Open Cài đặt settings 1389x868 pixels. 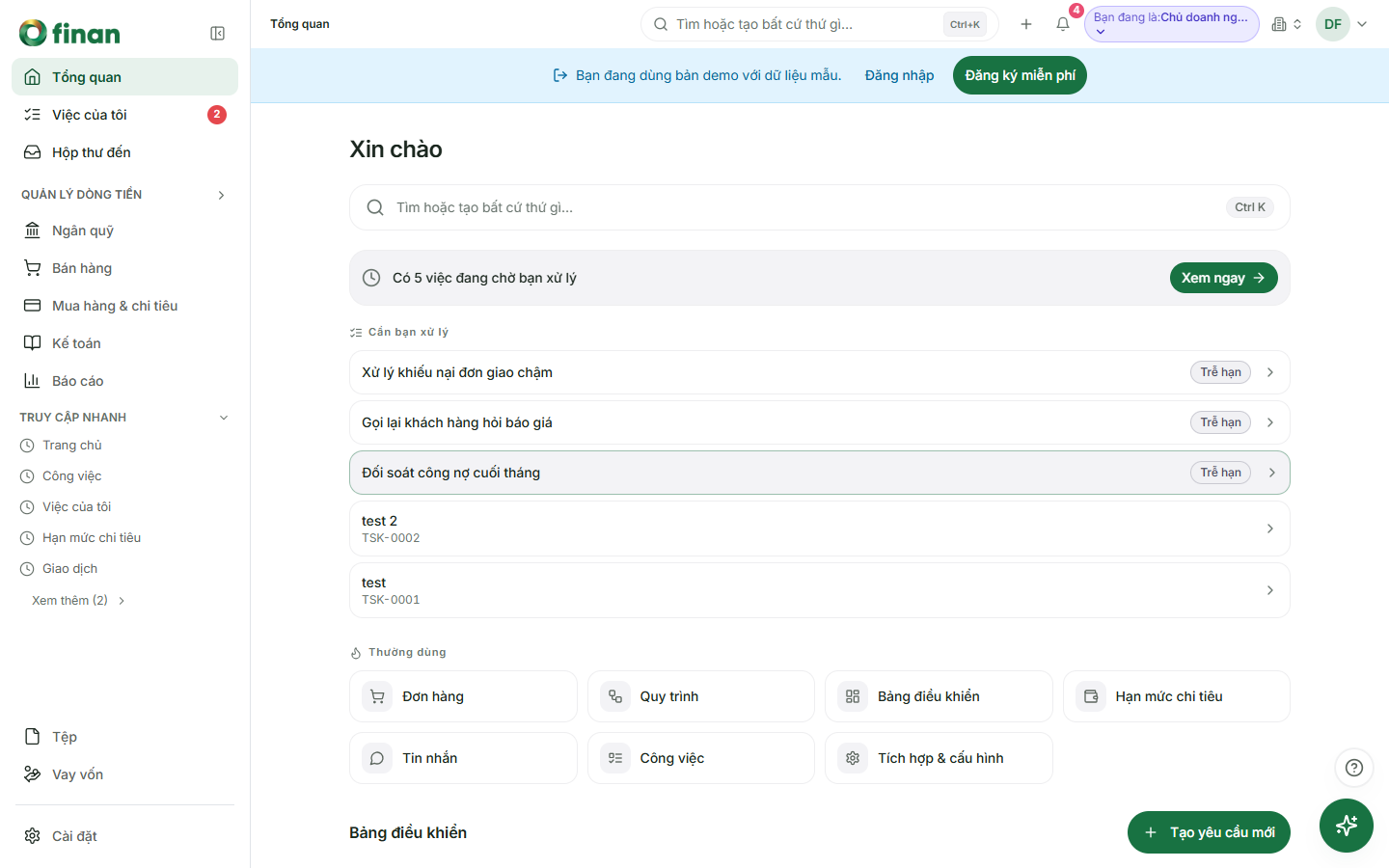pos(124,836)
